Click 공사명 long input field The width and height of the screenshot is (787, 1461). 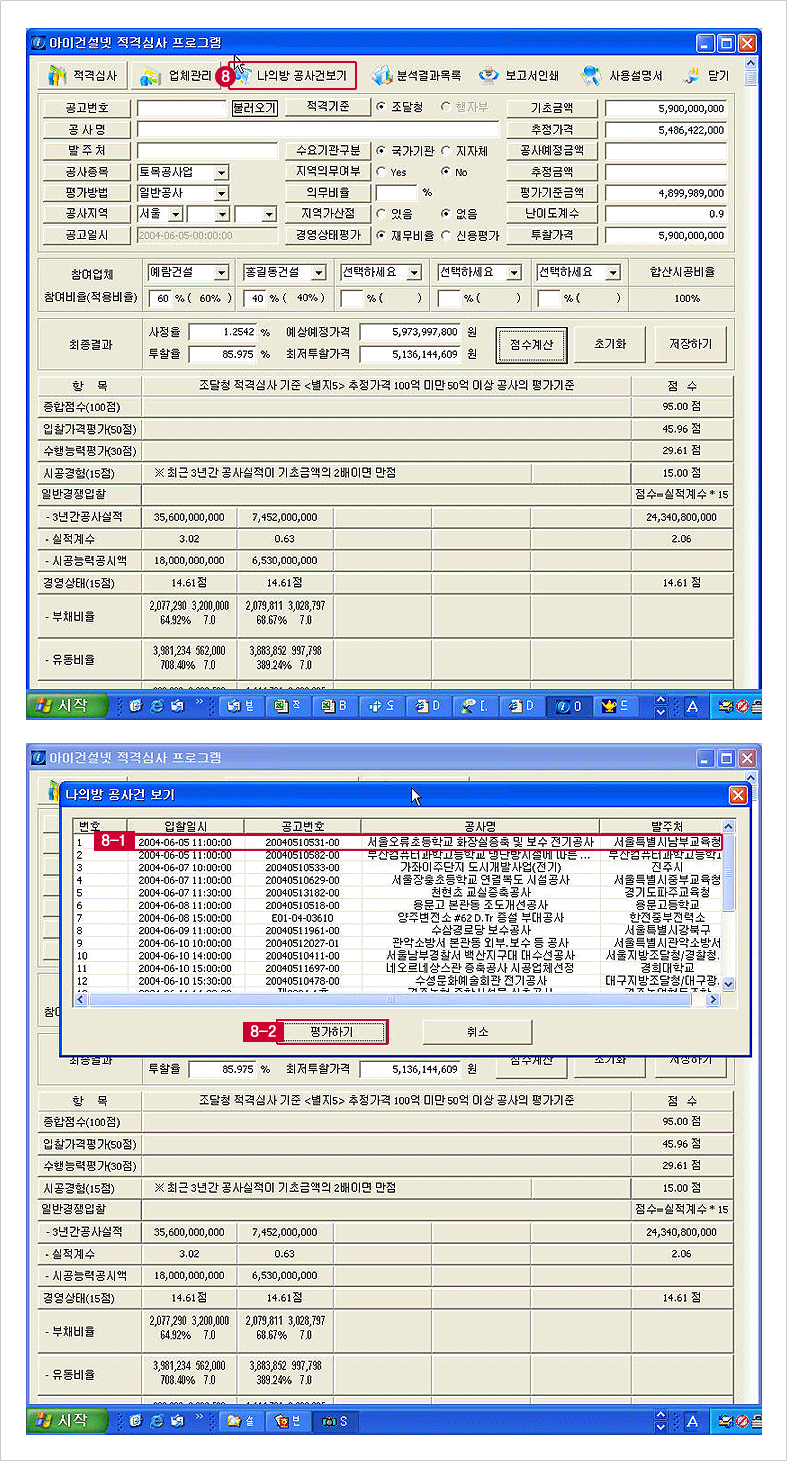[317, 129]
